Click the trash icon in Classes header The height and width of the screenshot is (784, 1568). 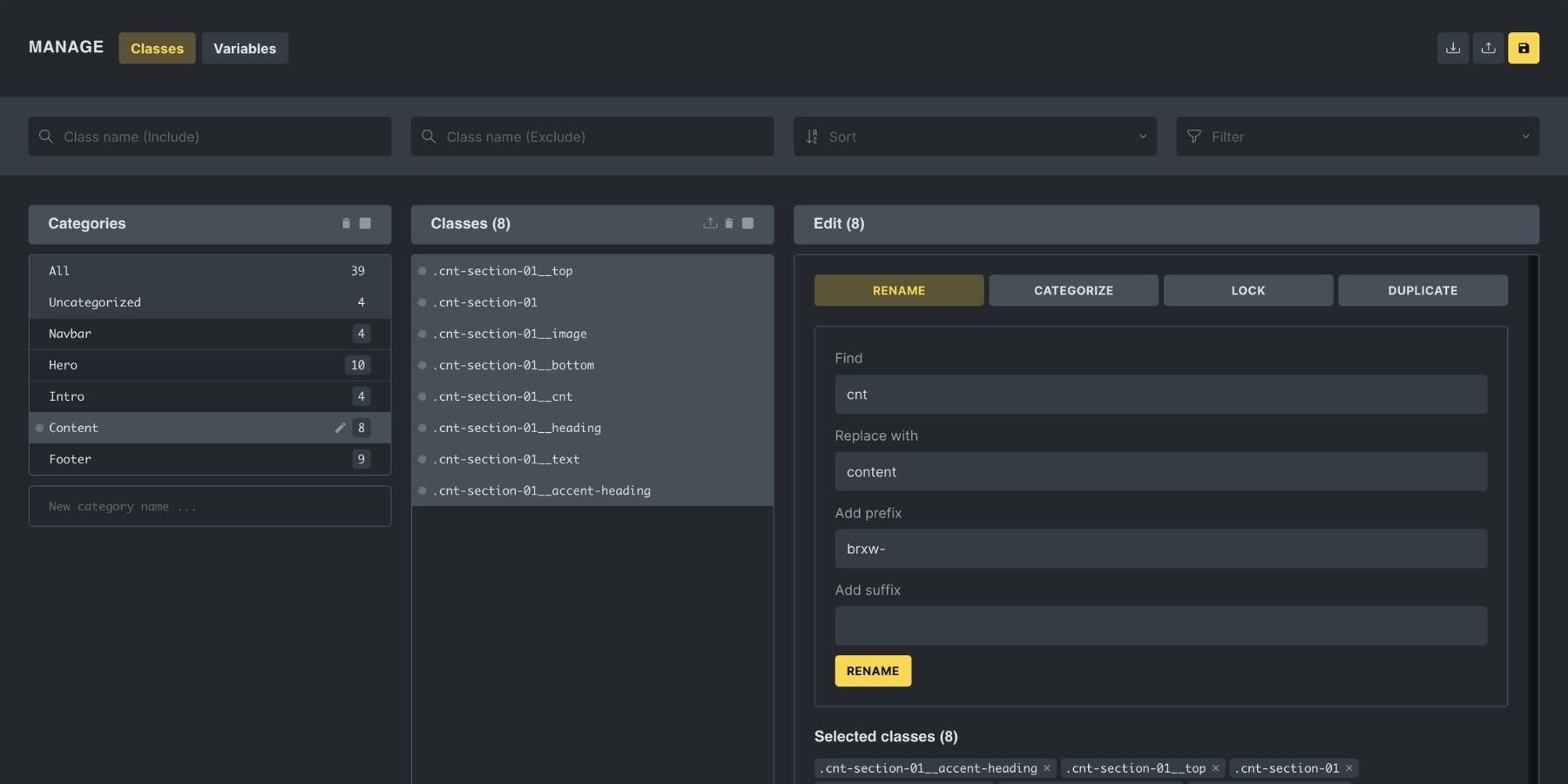729,224
